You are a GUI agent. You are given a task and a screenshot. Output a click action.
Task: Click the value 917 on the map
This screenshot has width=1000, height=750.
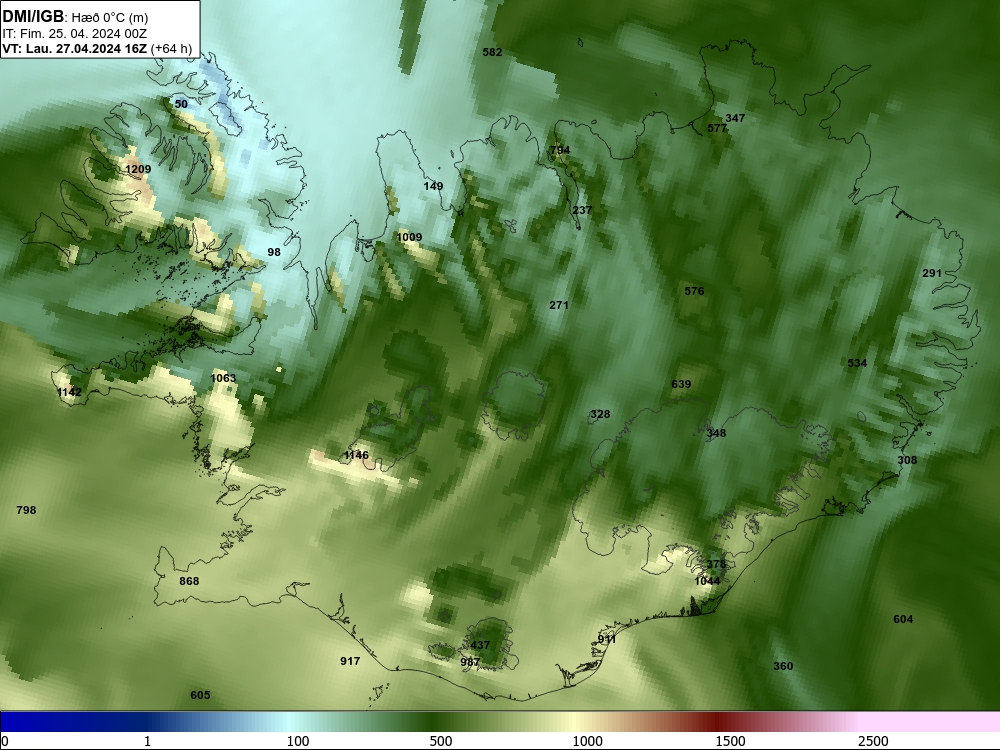point(350,661)
